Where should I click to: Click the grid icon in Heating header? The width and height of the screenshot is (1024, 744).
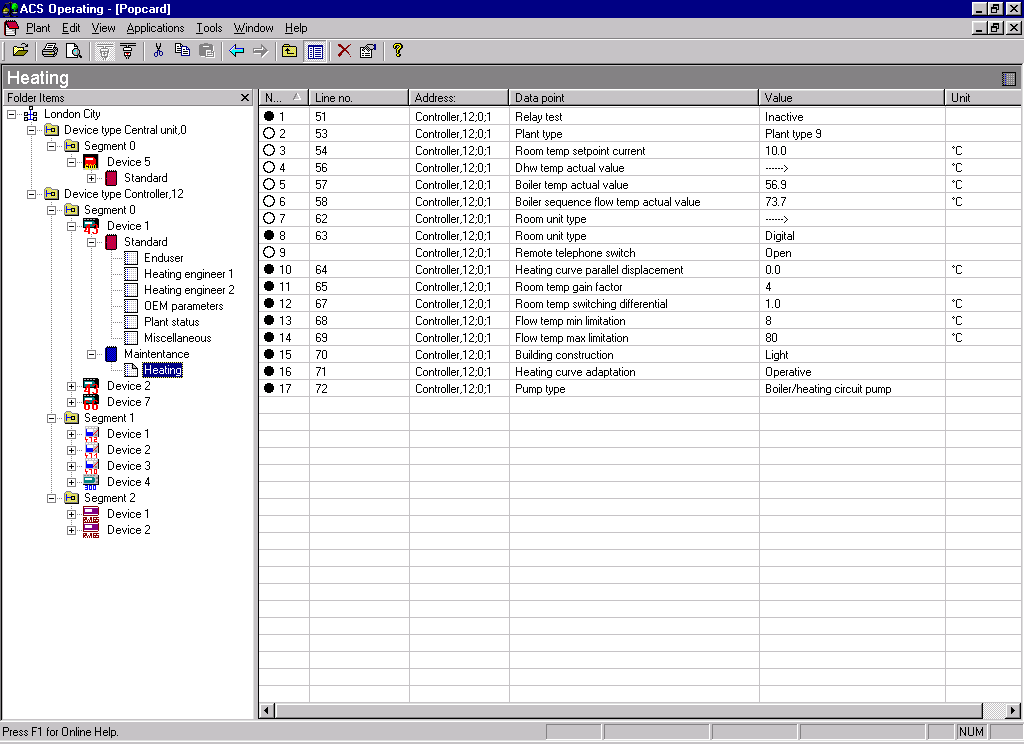[1008, 79]
